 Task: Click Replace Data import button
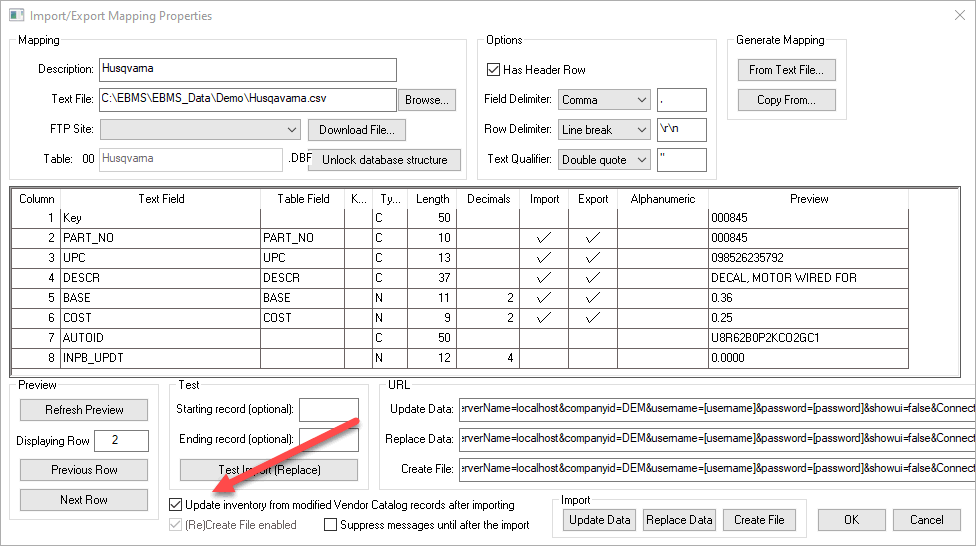[x=679, y=520]
